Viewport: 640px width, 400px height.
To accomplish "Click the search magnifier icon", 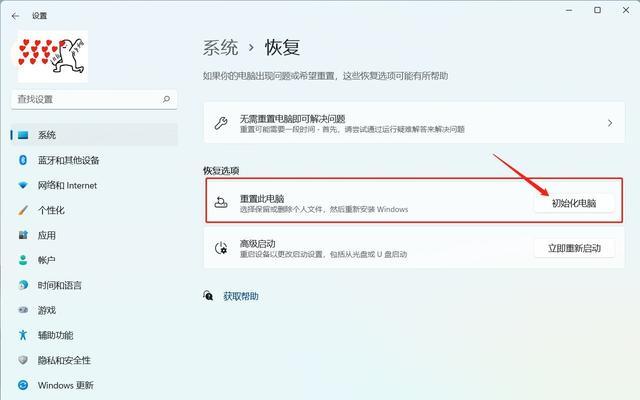I will pyautogui.click(x=166, y=99).
